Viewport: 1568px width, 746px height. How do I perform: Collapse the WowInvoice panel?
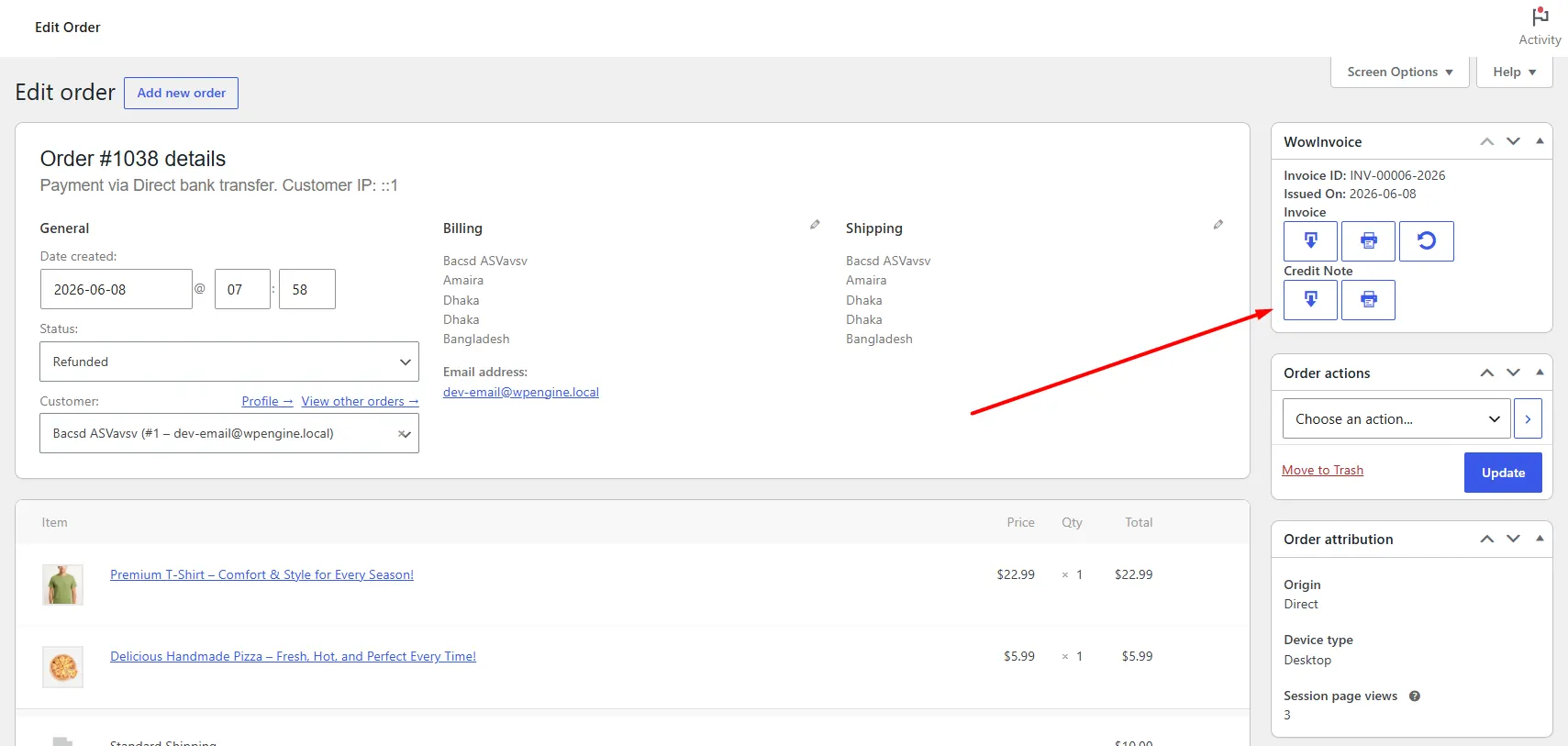coord(1540,141)
